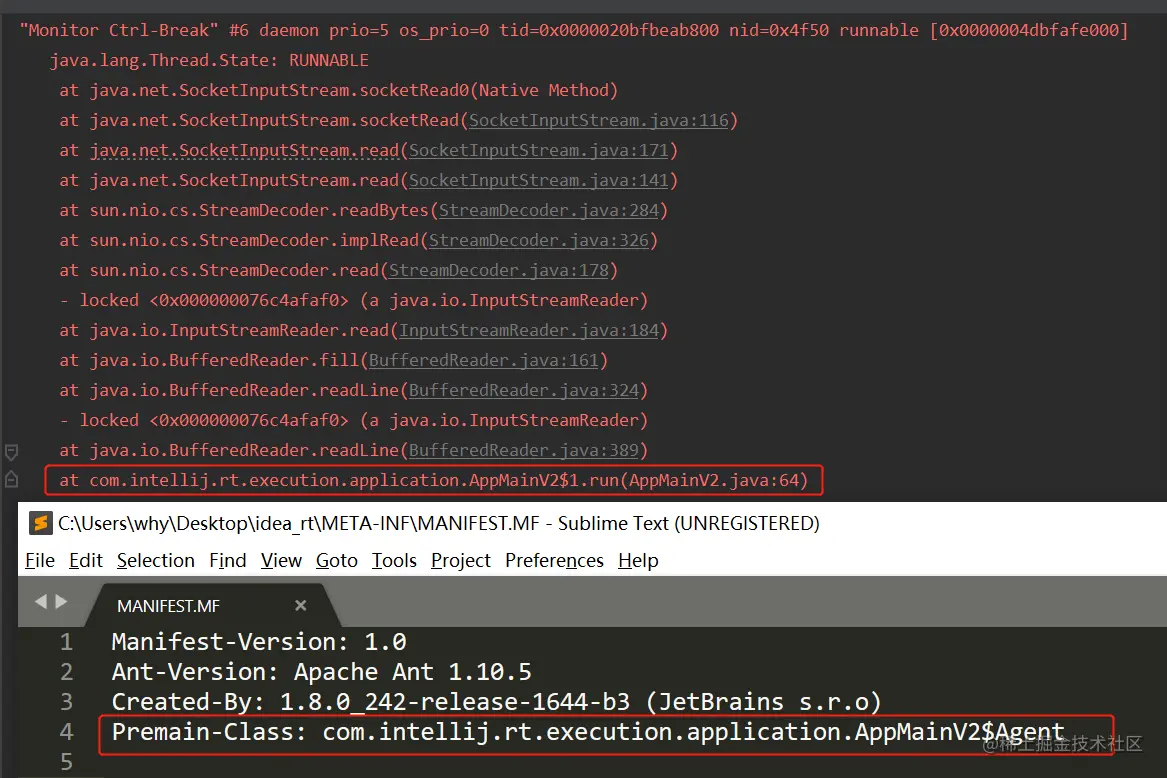Image resolution: width=1167 pixels, height=778 pixels.
Task: Open BufferedReader.java:161 link
Action: pos(484,360)
